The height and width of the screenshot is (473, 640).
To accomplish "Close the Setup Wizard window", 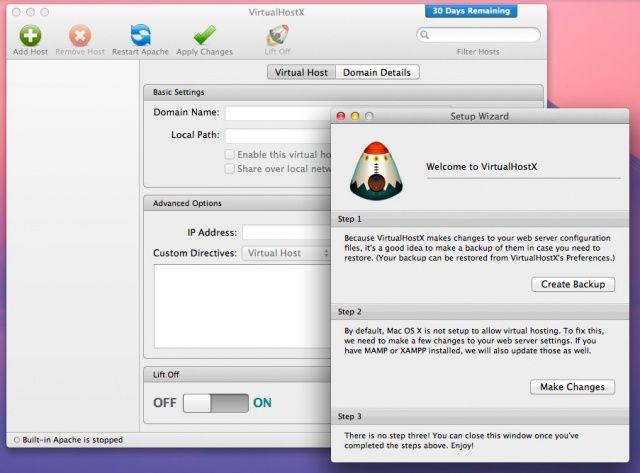I will click(x=341, y=116).
